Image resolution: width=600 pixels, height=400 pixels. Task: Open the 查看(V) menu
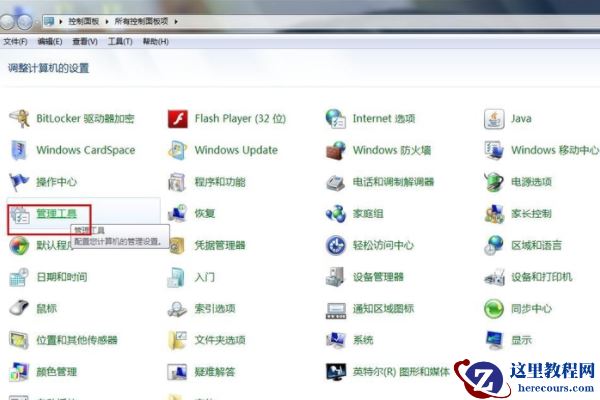tap(85, 41)
